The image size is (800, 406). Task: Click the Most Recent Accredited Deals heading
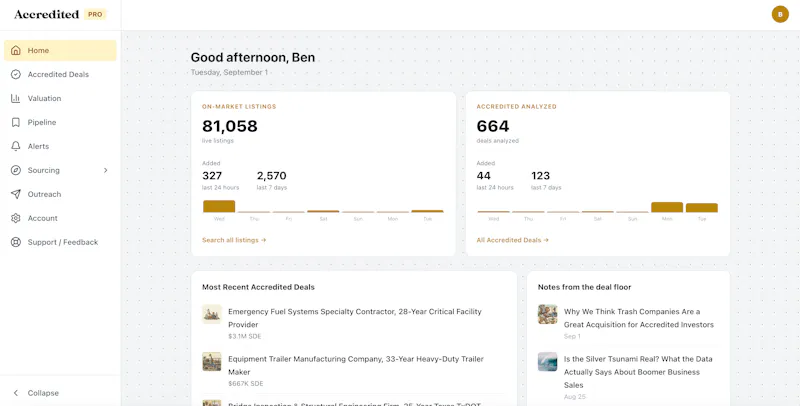pyautogui.click(x=258, y=287)
